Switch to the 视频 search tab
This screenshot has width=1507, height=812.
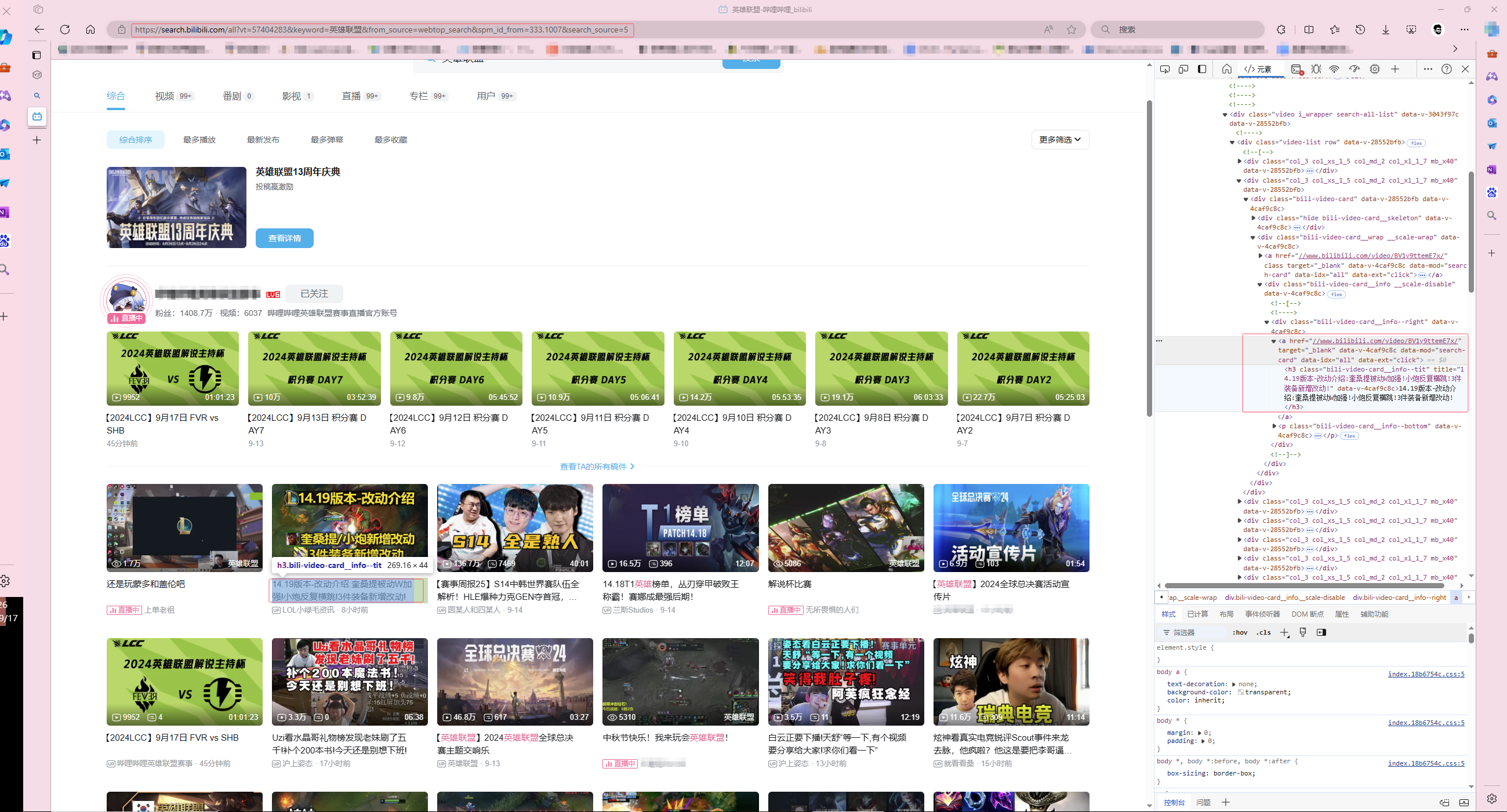(x=174, y=96)
